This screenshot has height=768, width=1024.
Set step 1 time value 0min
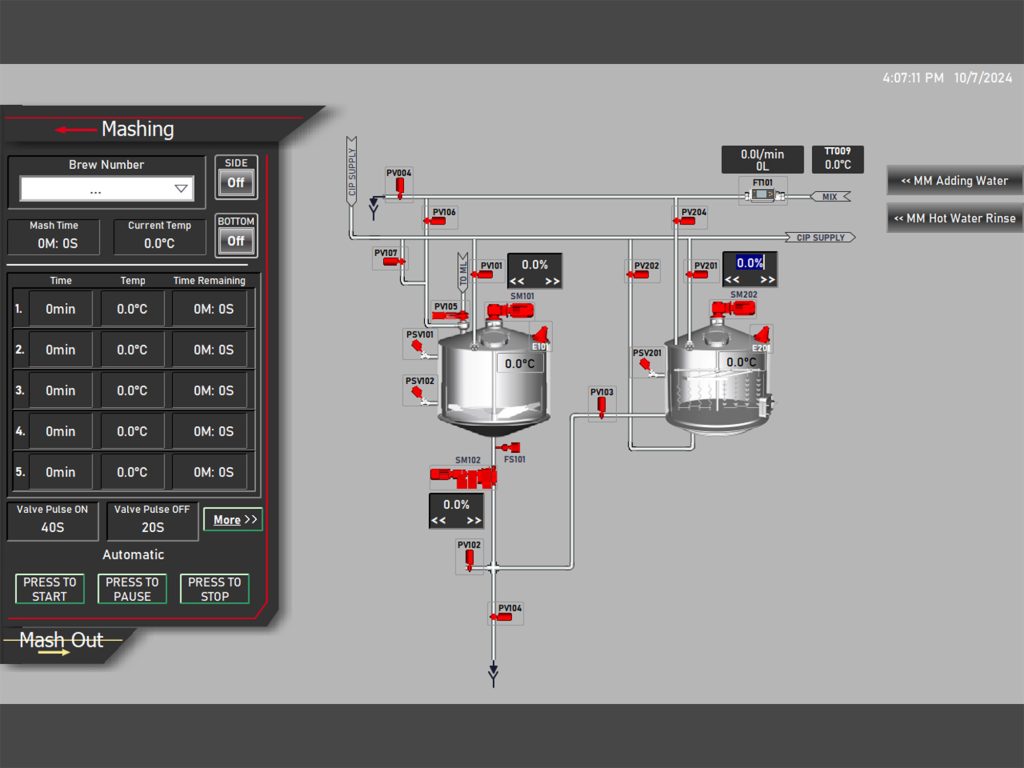tap(60, 309)
